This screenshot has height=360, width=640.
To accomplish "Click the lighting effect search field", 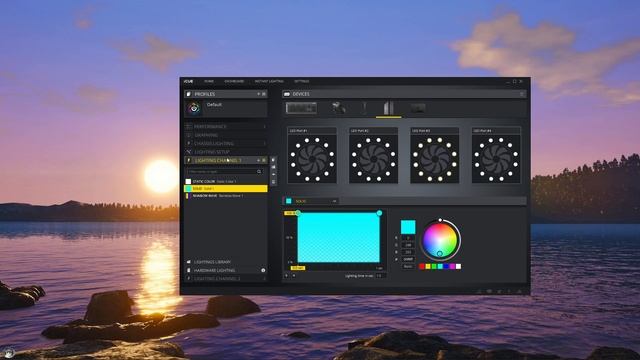I will tap(224, 172).
